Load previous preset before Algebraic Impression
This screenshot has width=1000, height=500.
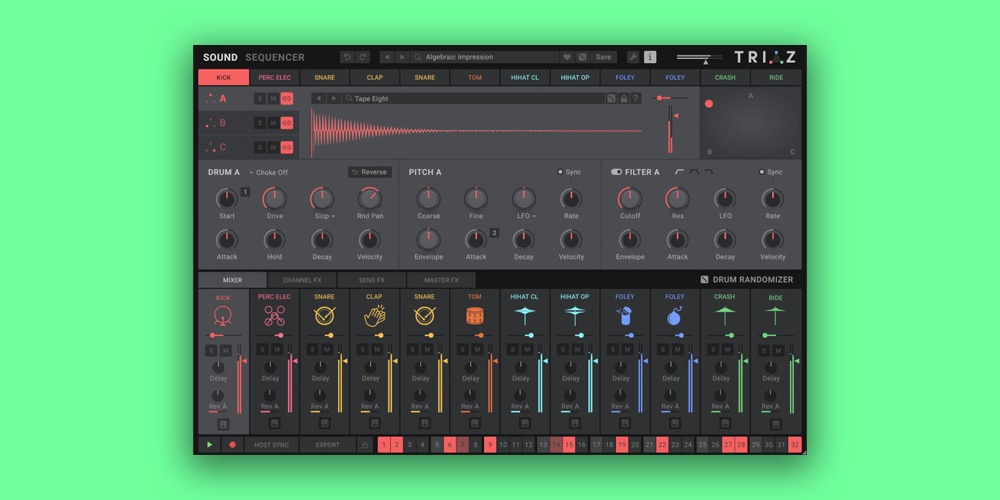tap(386, 57)
